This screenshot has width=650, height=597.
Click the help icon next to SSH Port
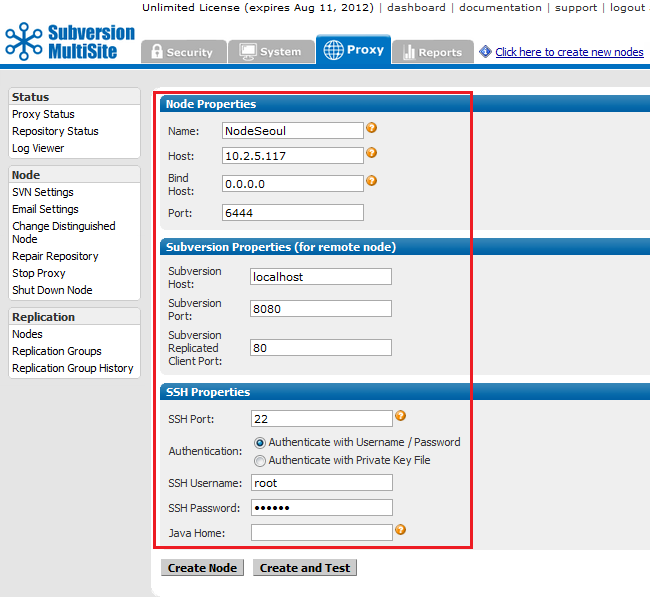click(400, 415)
